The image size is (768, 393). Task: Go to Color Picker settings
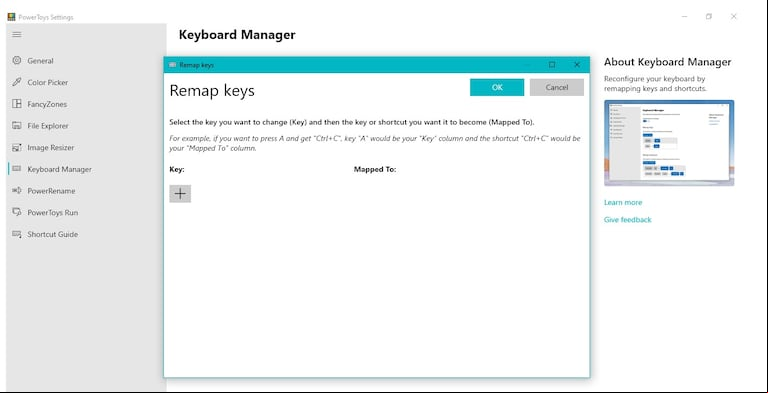click(x=48, y=82)
